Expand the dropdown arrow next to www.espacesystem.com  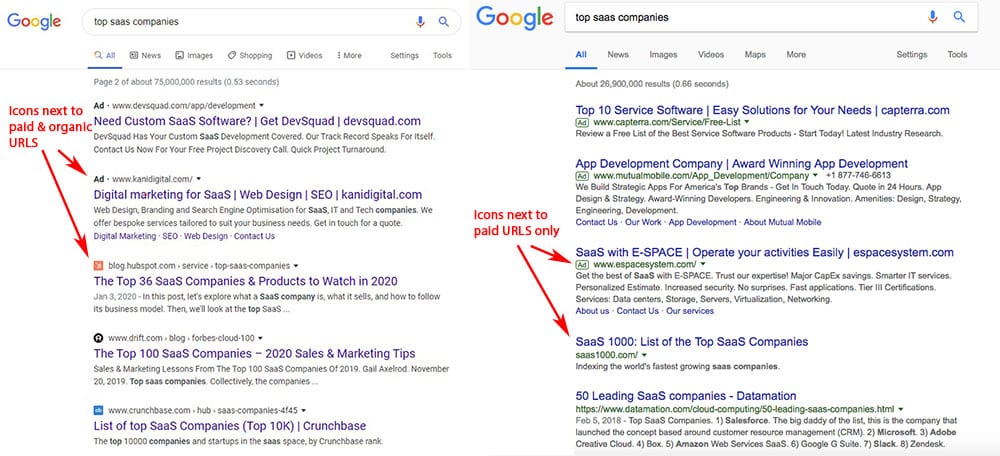pyautogui.click(x=703, y=265)
